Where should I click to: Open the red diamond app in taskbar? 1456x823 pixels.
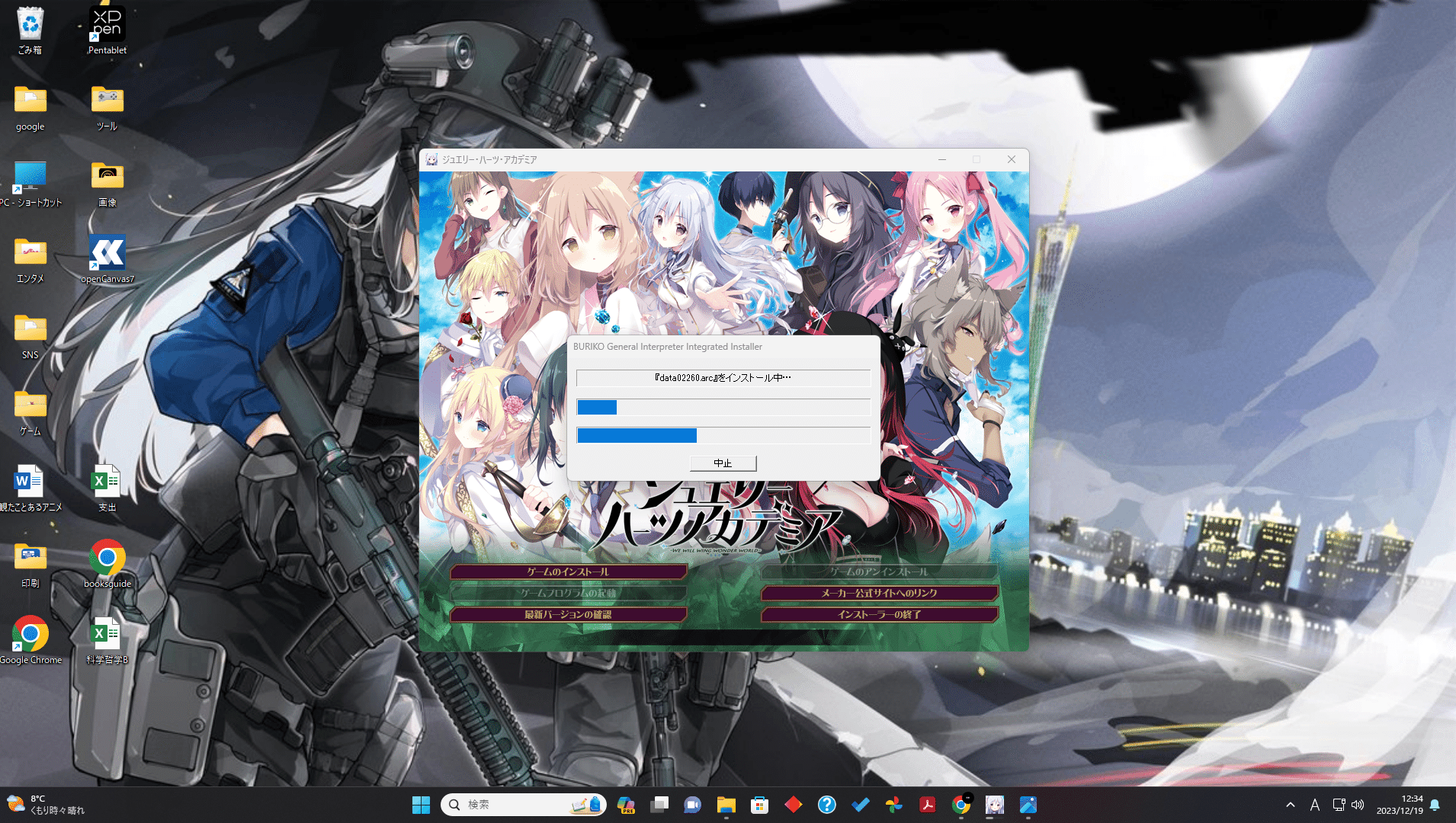pyautogui.click(x=793, y=805)
